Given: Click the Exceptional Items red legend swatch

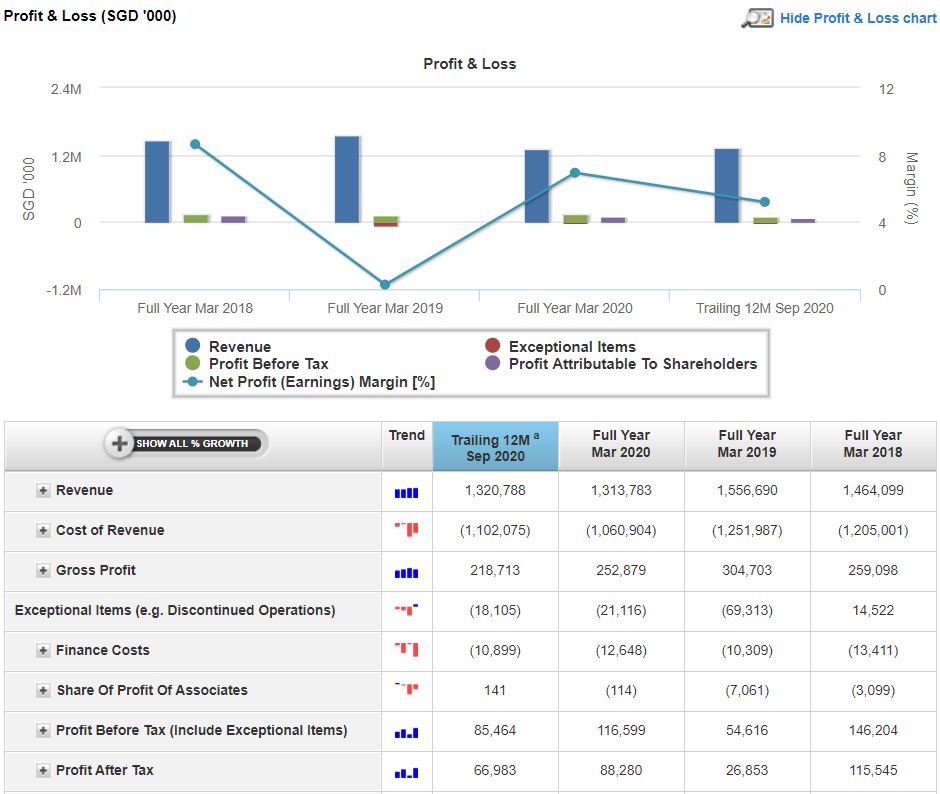Looking at the screenshot, I should (x=493, y=347).
